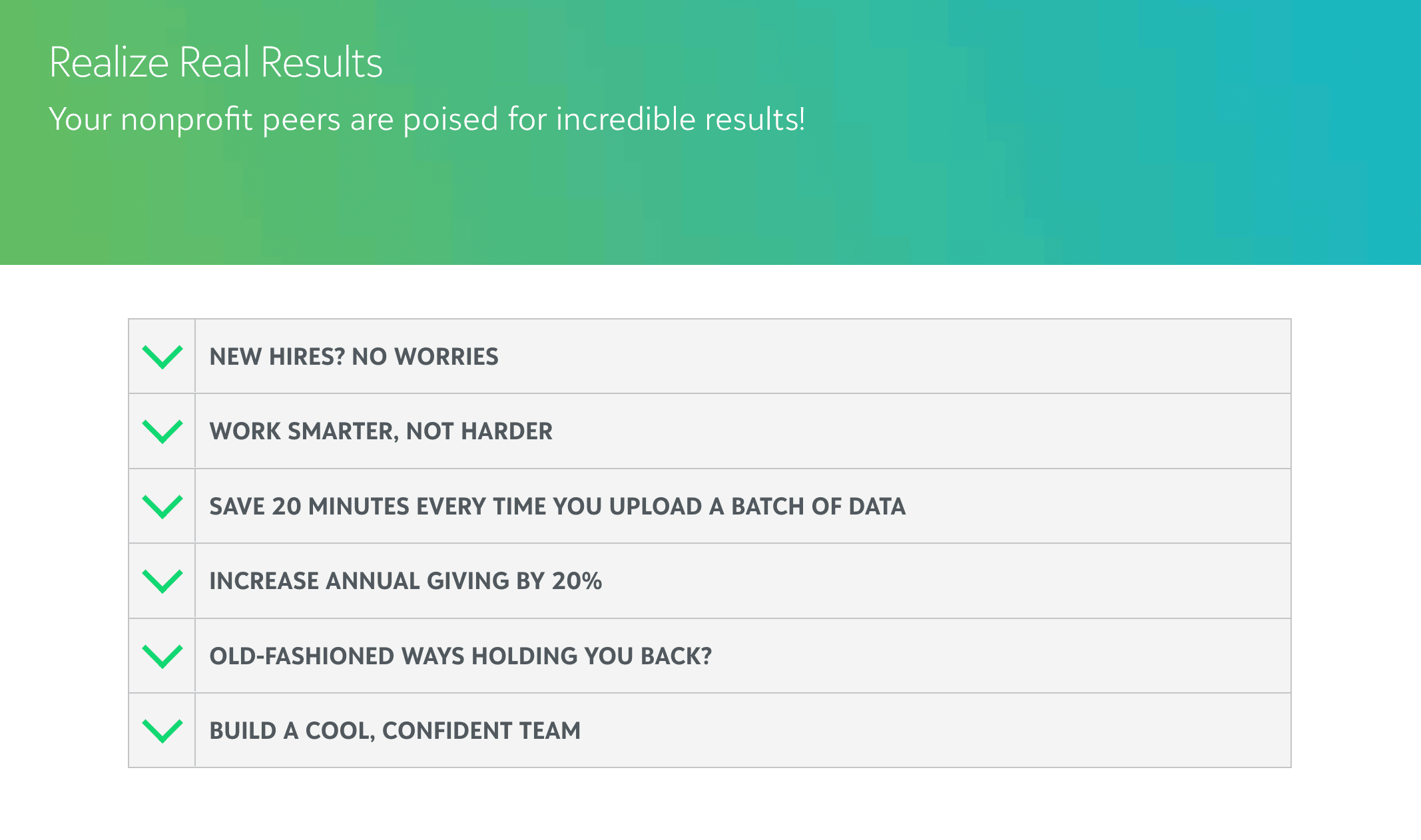Click the green arrow for "INCREASE ANNUAL GIVING BY 20%"

pos(161,580)
